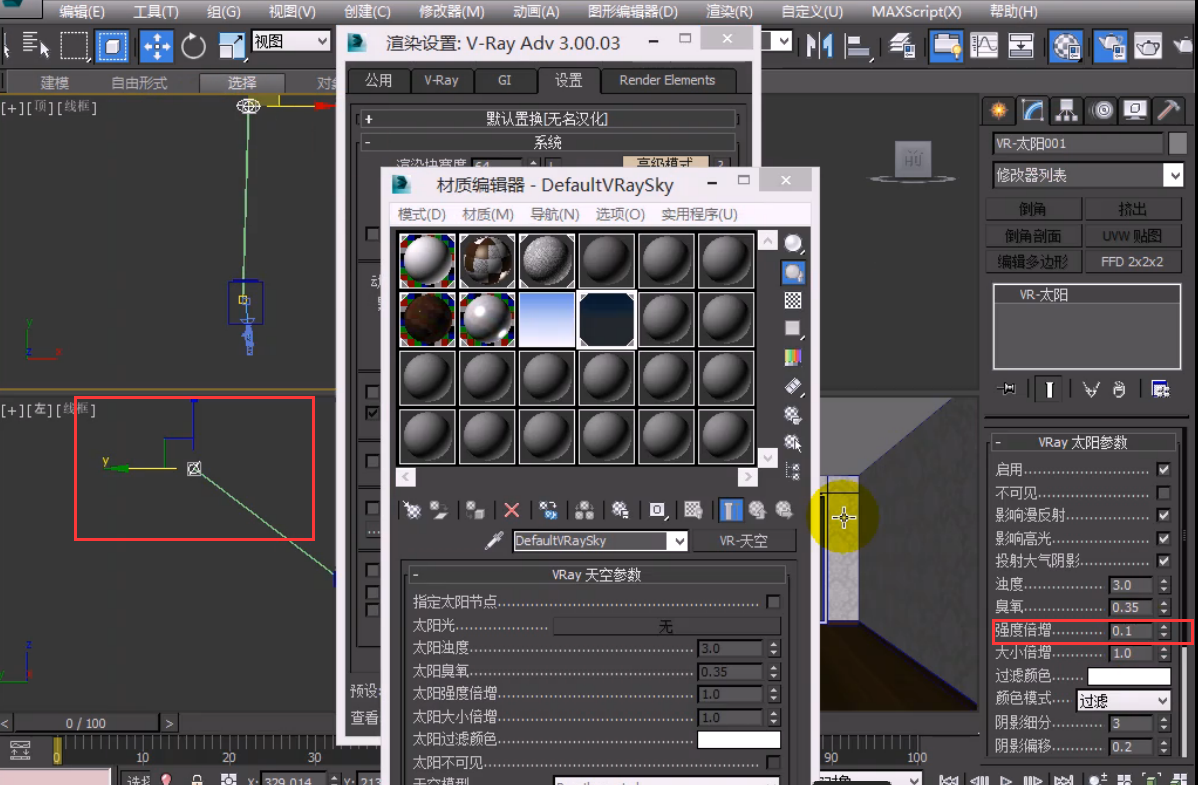The height and width of the screenshot is (785, 1198).
Task: Open the Hierarchy panel tab icon
Action: click(x=1067, y=109)
